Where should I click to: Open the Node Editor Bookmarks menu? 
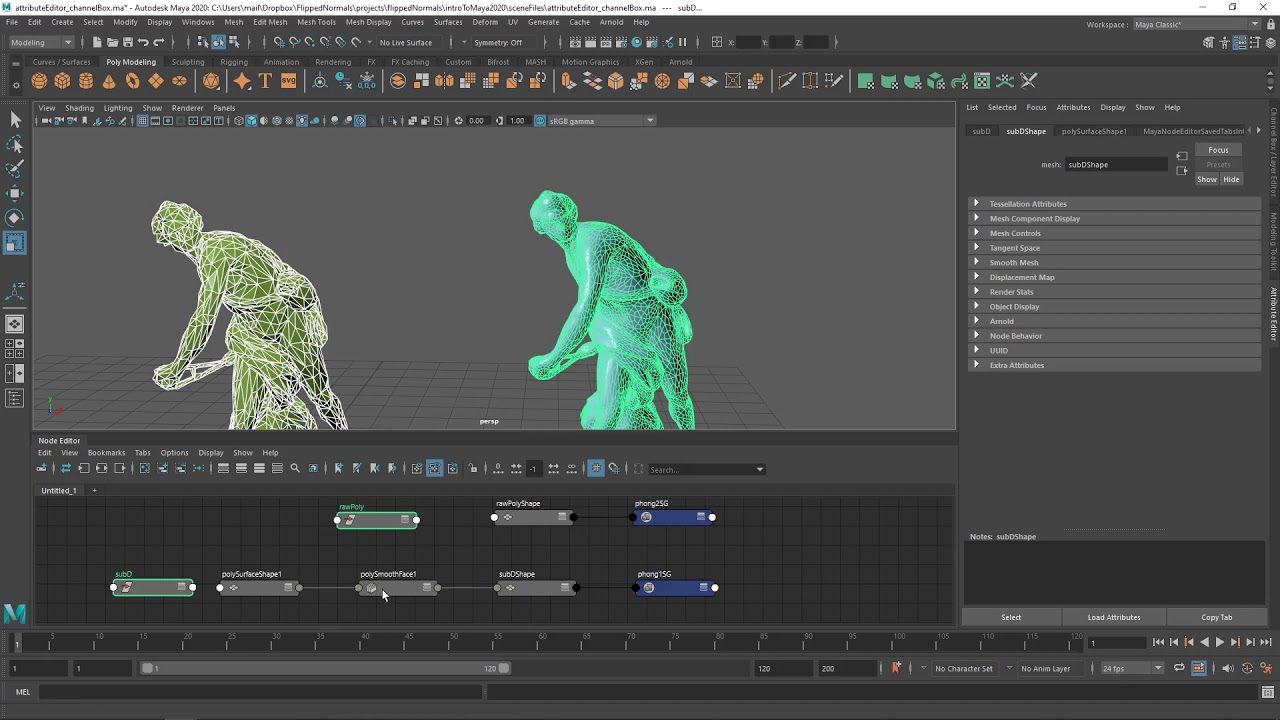coord(106,453)
